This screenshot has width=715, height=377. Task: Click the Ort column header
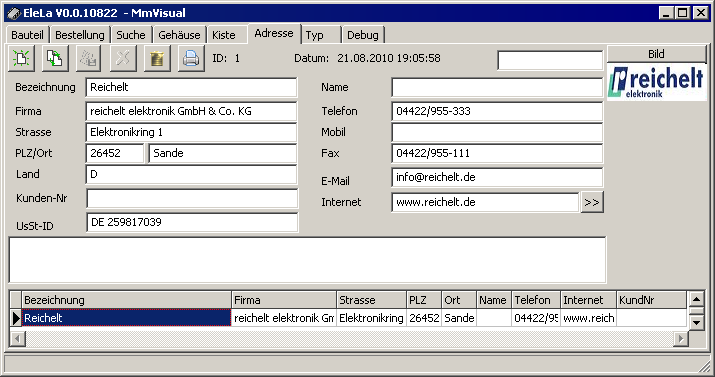click(459, 300)
